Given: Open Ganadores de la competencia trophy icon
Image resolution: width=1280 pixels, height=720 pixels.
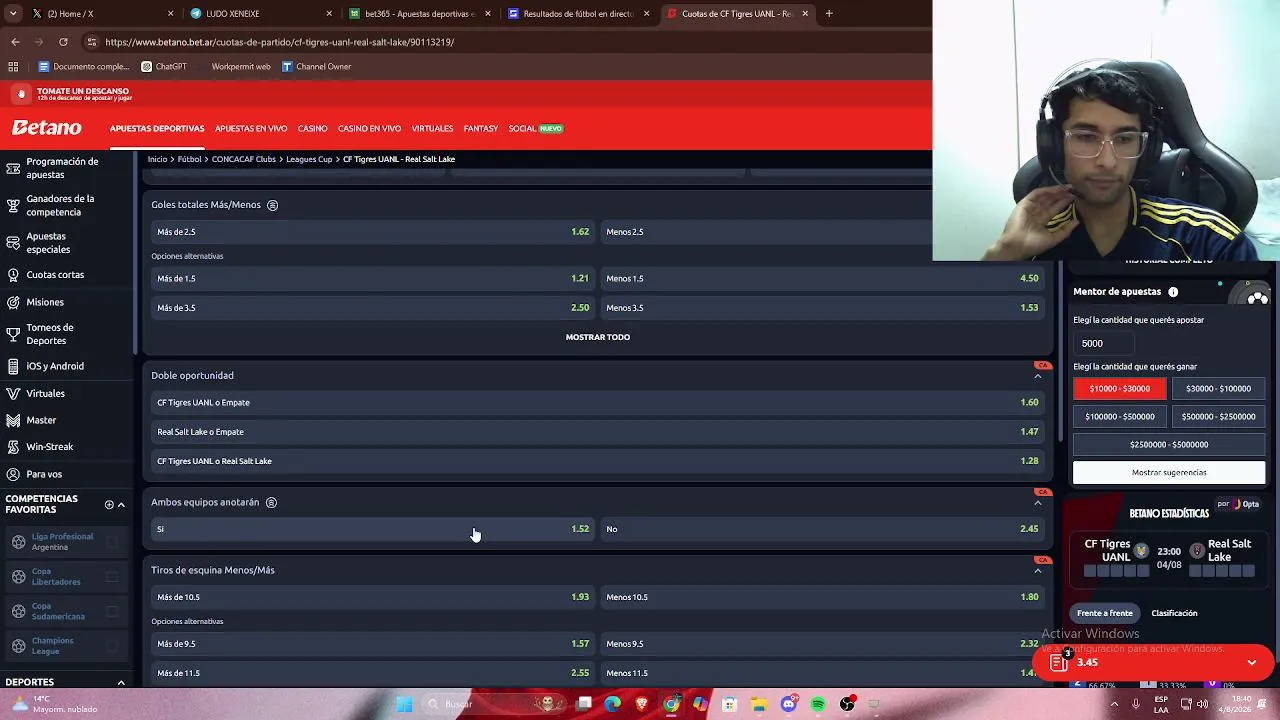Looking at the screenshot, I should (13, 205).
